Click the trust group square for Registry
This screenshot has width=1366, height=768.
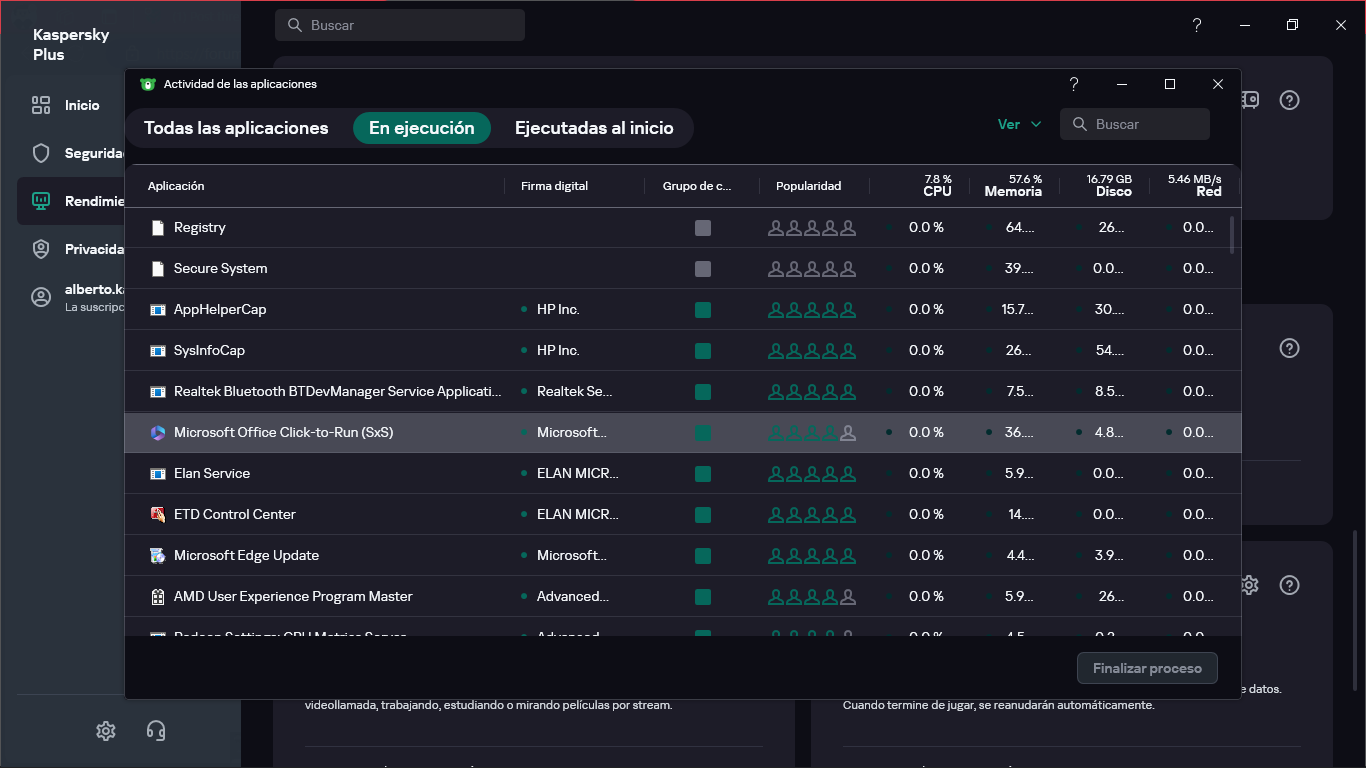click(x=703, y=228)
